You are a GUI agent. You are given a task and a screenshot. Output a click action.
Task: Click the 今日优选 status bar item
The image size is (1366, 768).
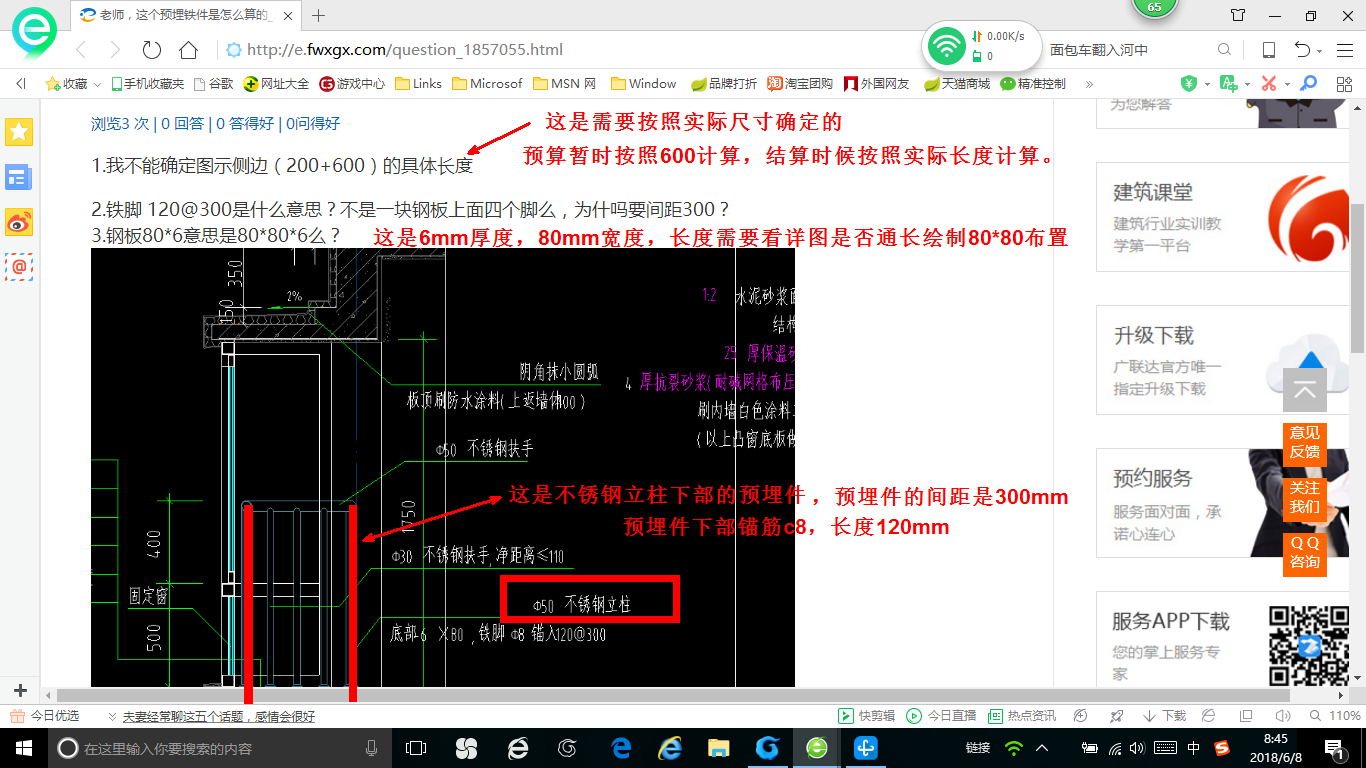coord(45,716)
